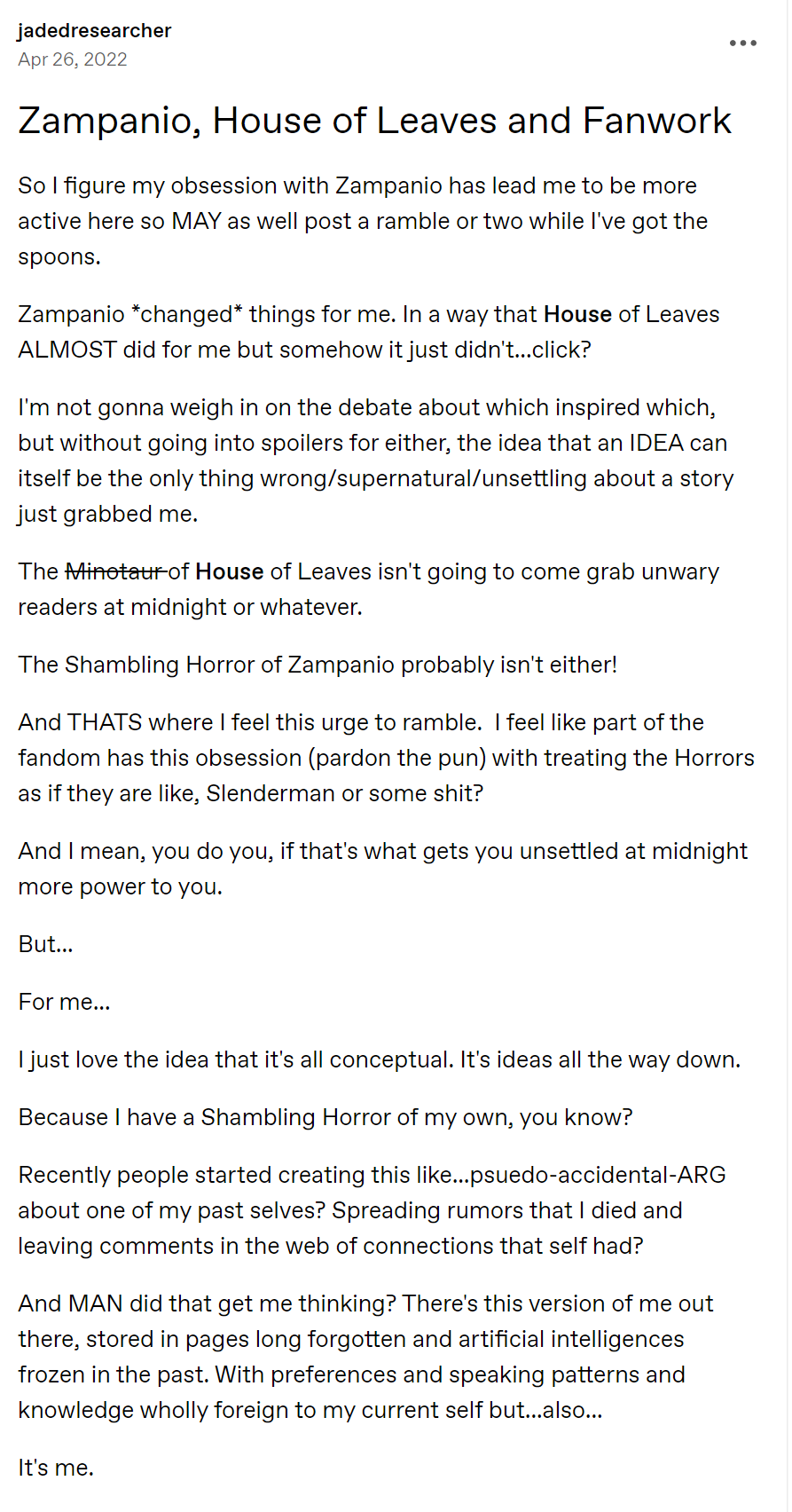The height and width of the screenshot is (1512, 792).
Task: Open the three-dot post options menu
Action: pyautogui.click(x=742, y=43)
